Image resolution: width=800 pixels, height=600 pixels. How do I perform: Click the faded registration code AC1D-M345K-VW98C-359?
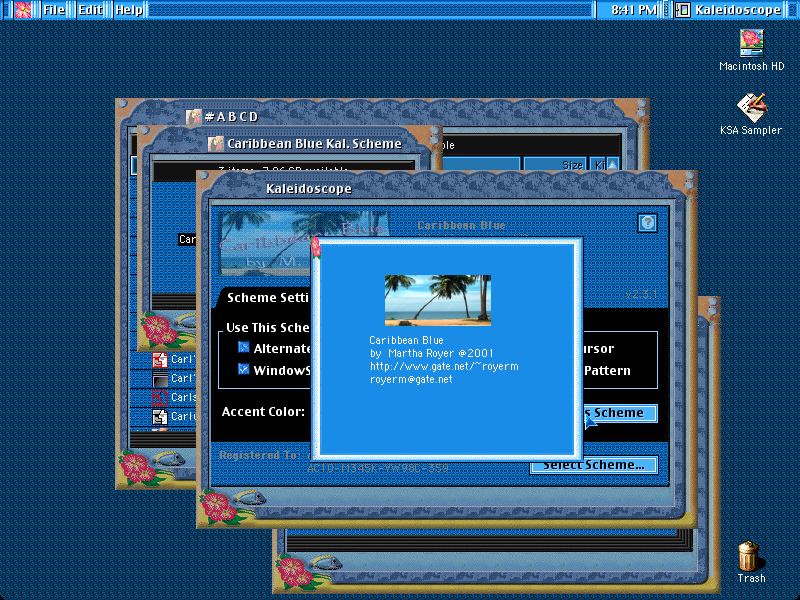pyautogui.click(x=378, y=468)
